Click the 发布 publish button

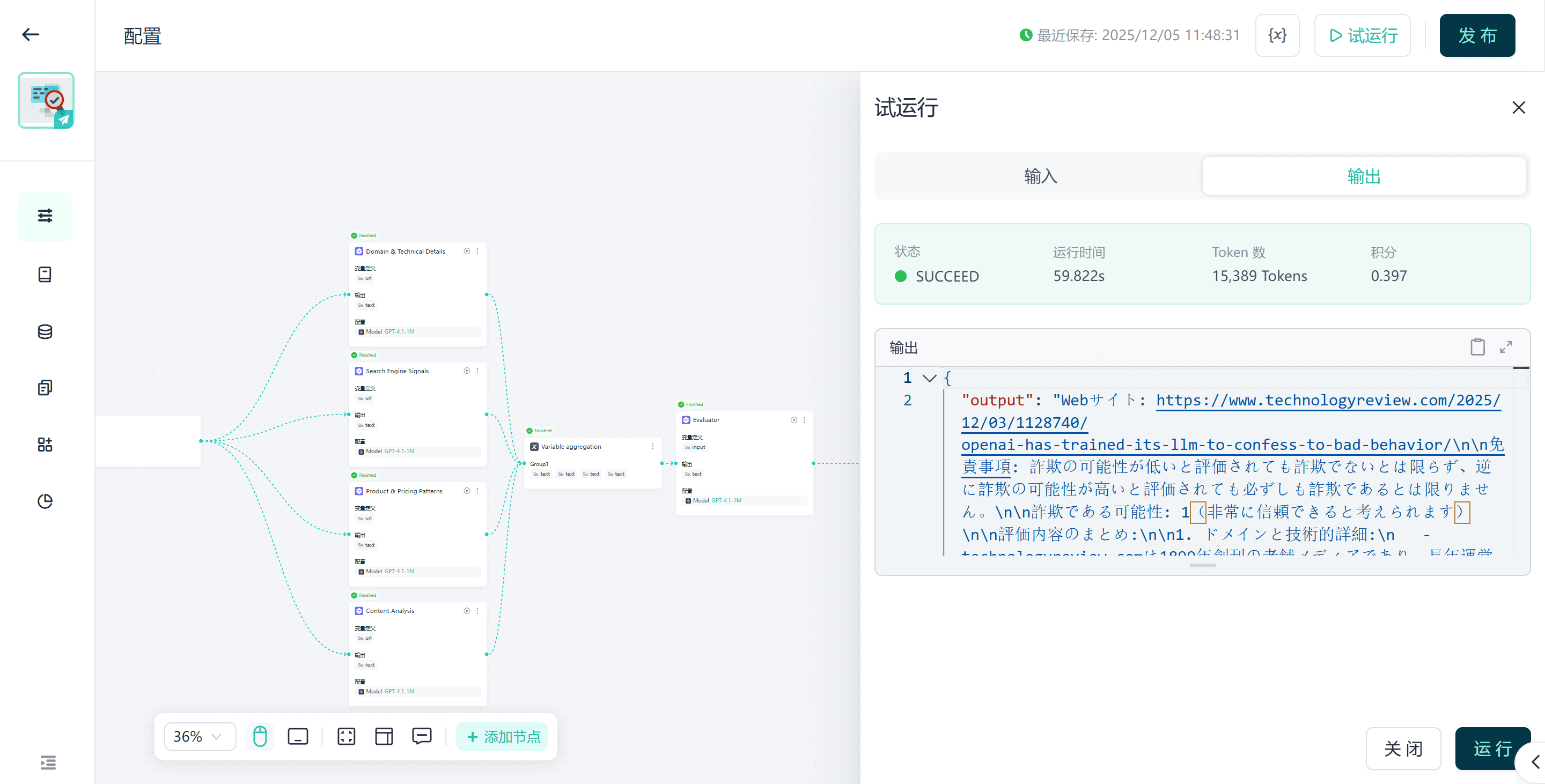tap(1477, 35)
